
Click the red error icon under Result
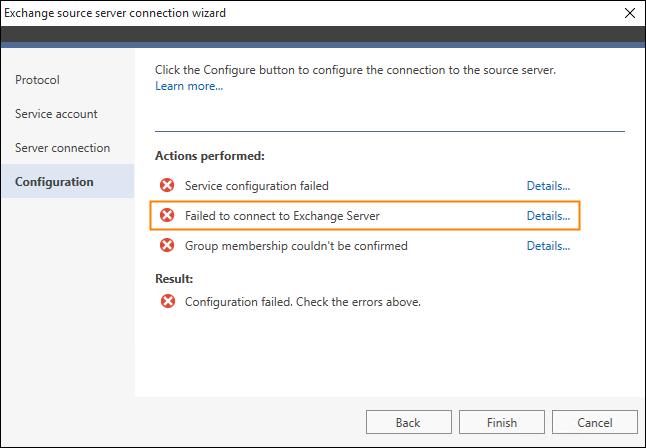click(168, 301)
